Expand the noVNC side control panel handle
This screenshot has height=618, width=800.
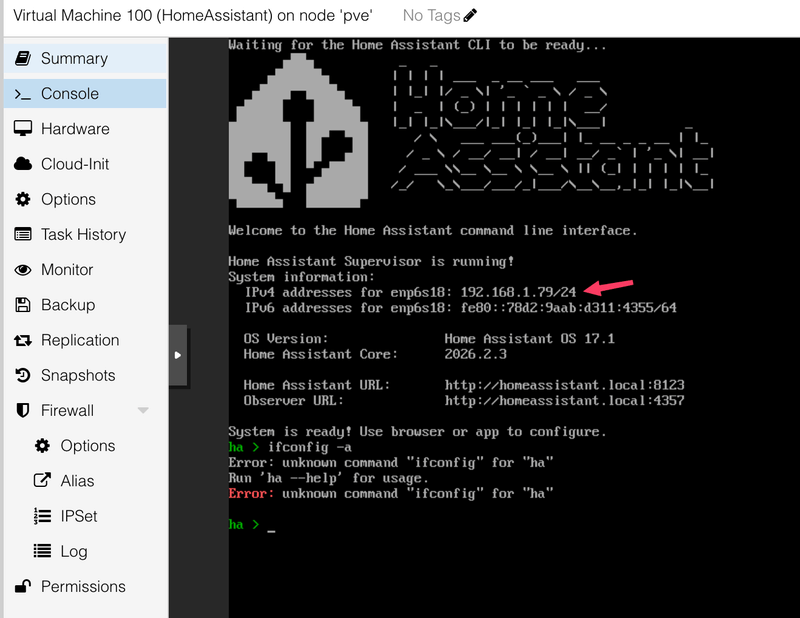click(x=178, y=355)
